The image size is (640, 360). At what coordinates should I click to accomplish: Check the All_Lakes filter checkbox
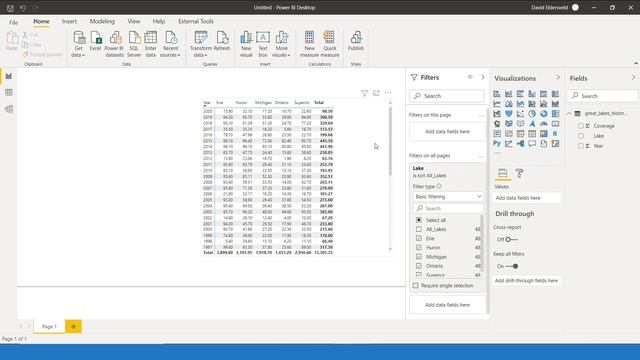click(419, 229)
